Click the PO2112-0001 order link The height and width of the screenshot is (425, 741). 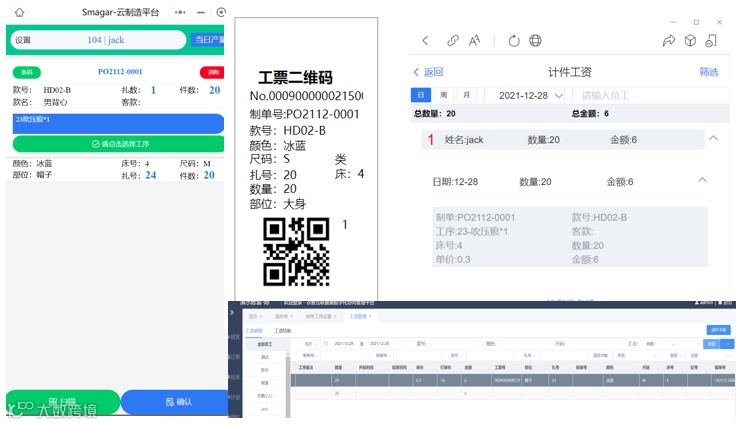tap(120, 72)
